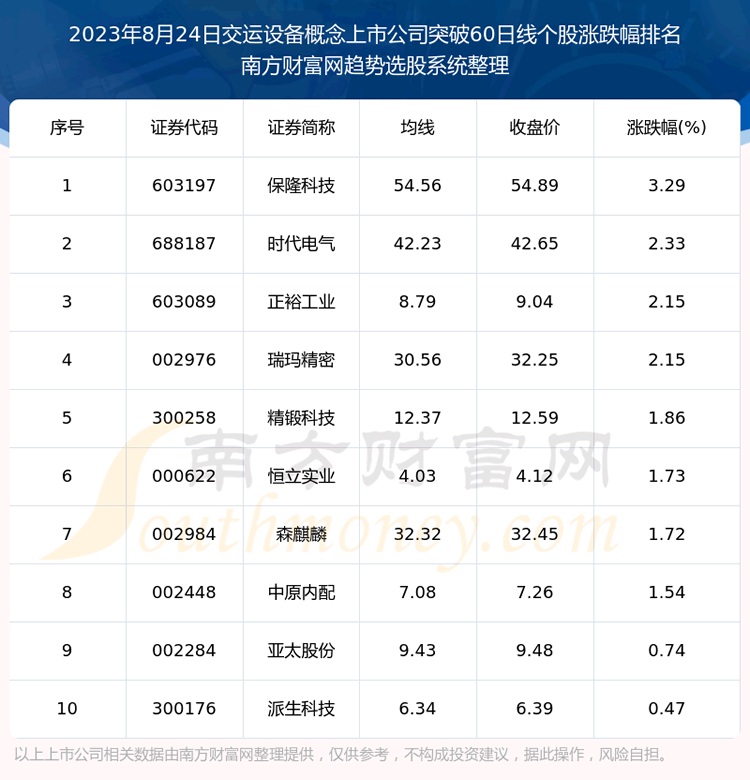The height and width of the screenshot is (780, 750).
Task: Click change percentage 0.74
Action: 666,651
